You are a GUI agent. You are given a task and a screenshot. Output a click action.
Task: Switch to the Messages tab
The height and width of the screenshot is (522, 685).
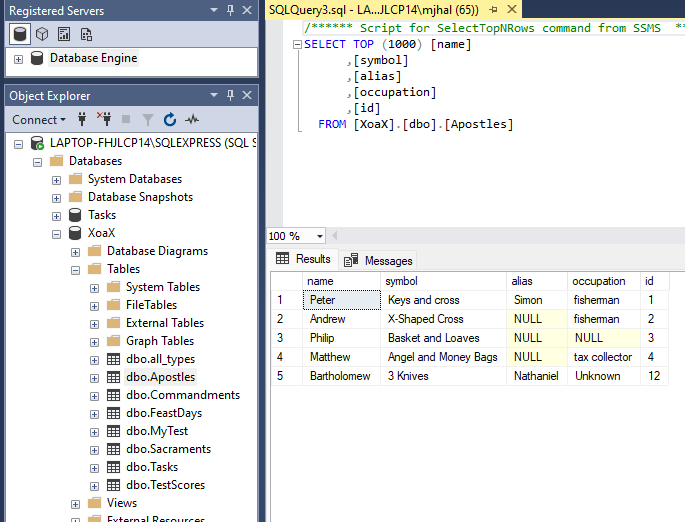pos(378,260)
